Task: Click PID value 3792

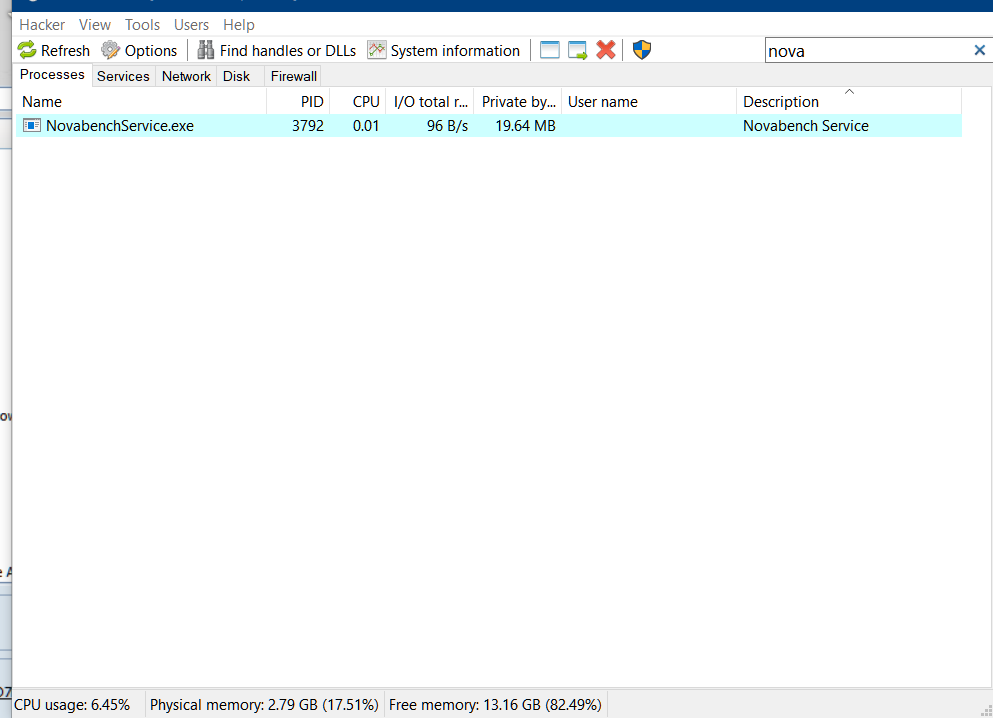Action: coord(308,125)
